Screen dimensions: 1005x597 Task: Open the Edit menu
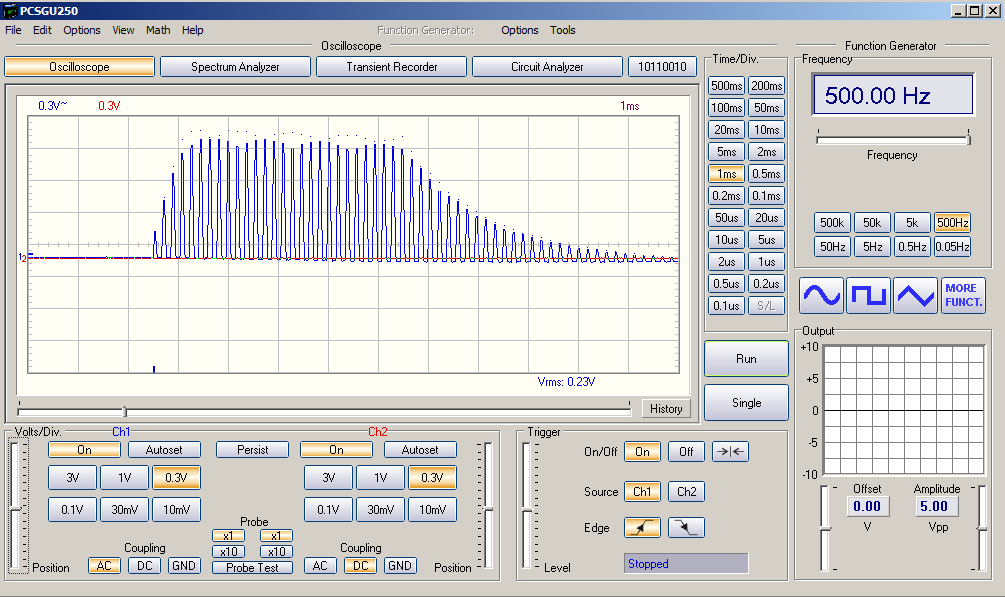coord(42,30)
